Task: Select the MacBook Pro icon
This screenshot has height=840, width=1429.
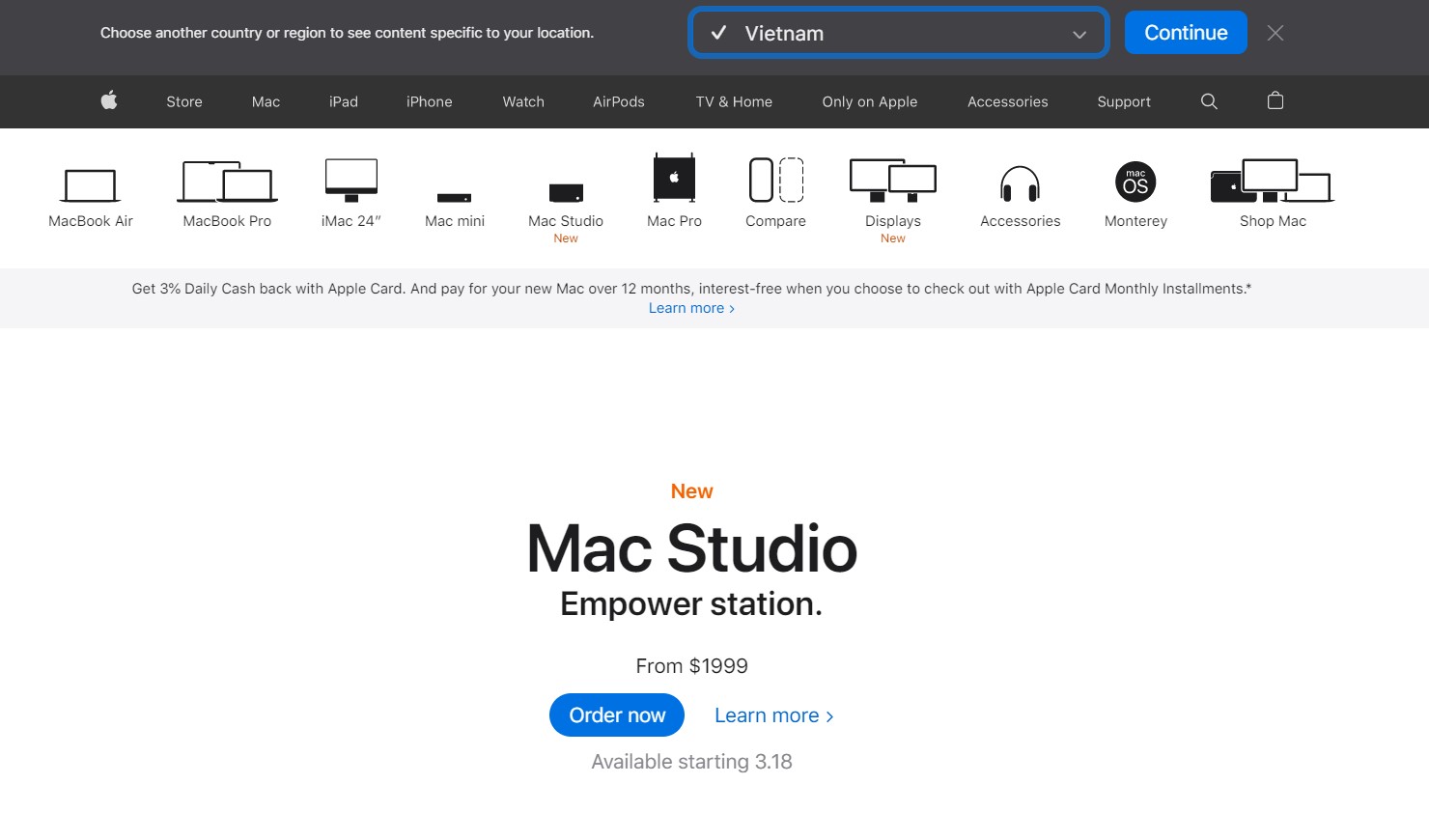Action: (227, 182)
